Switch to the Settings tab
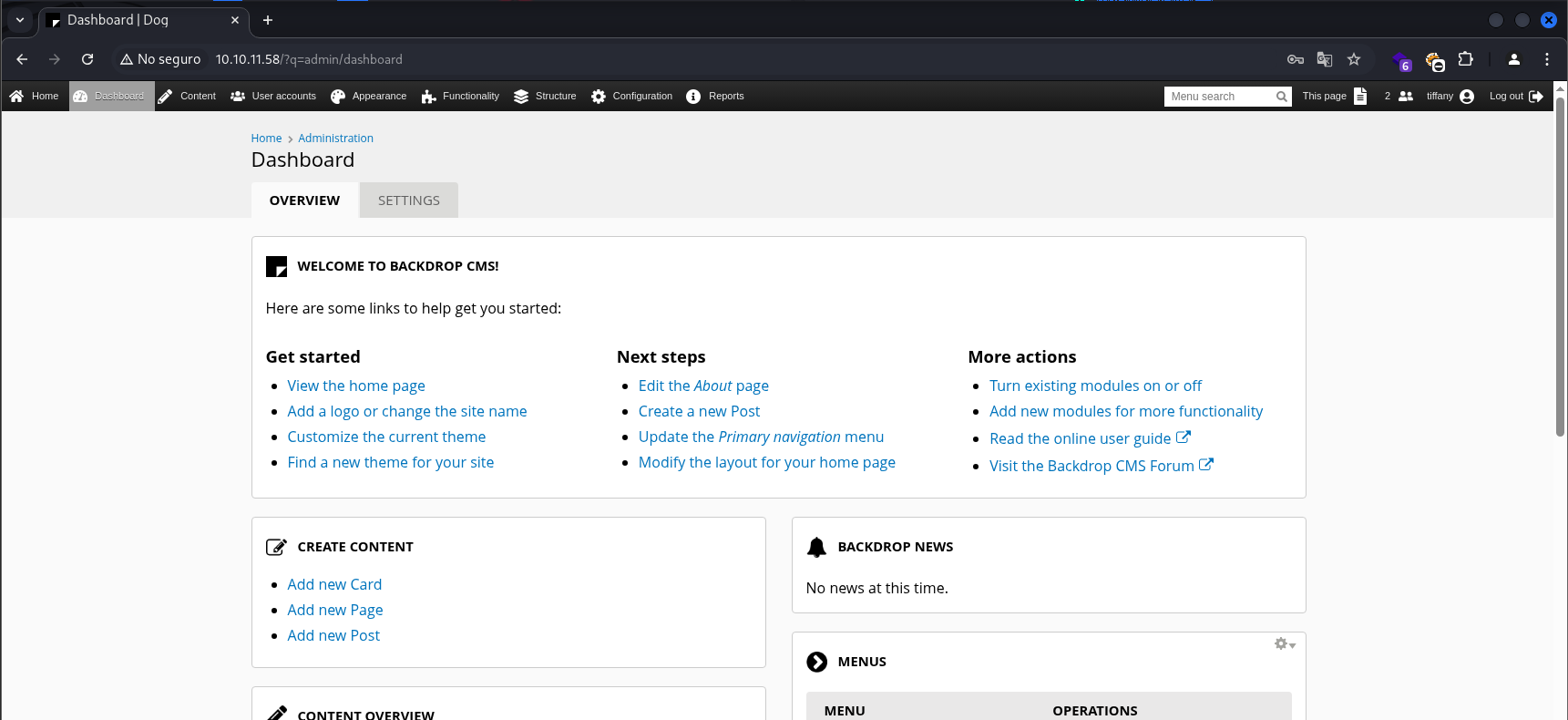Screen dimensions: 1568x720 pos(408,201)
